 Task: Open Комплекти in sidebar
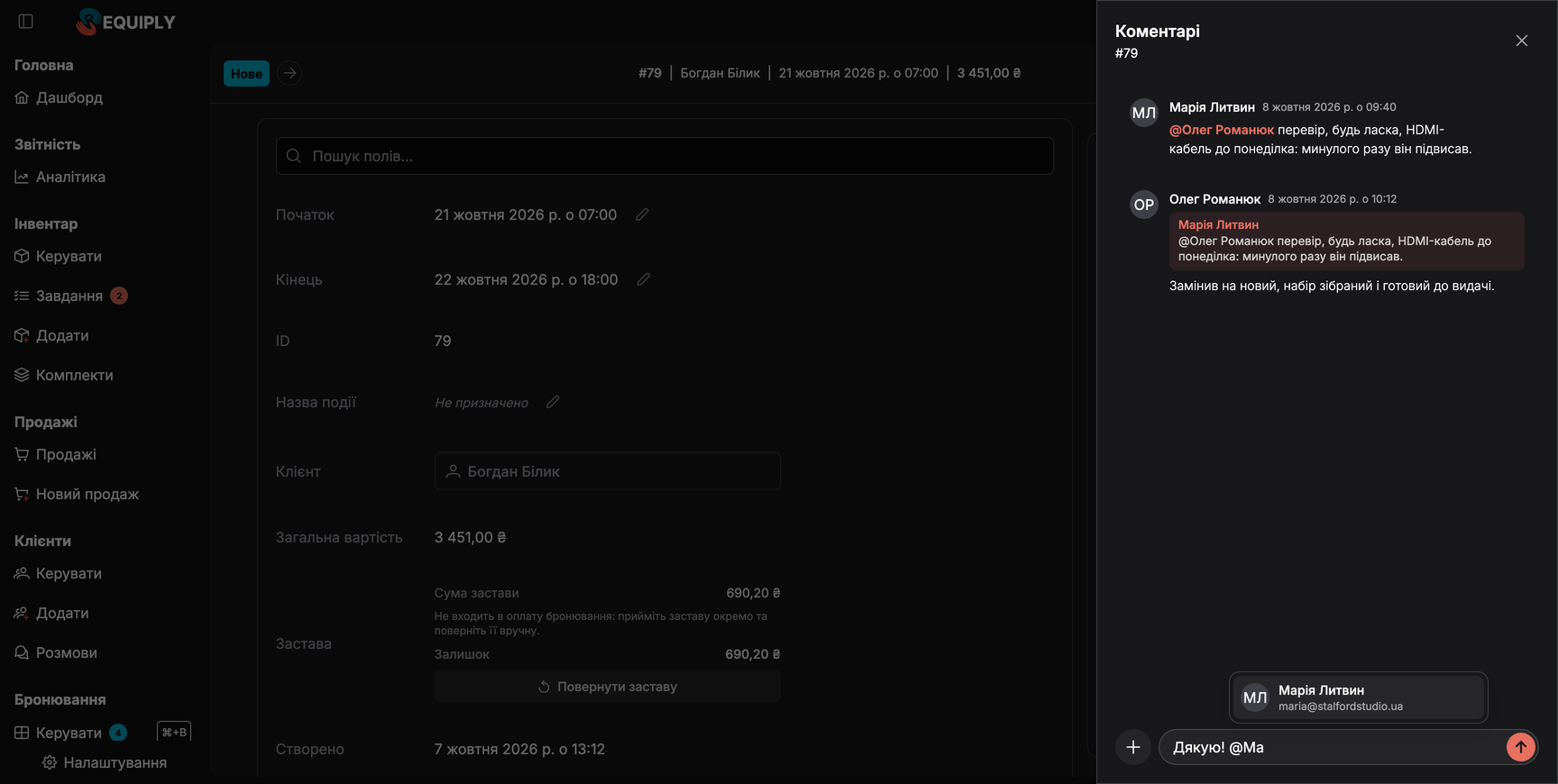[x=64, y=375]
